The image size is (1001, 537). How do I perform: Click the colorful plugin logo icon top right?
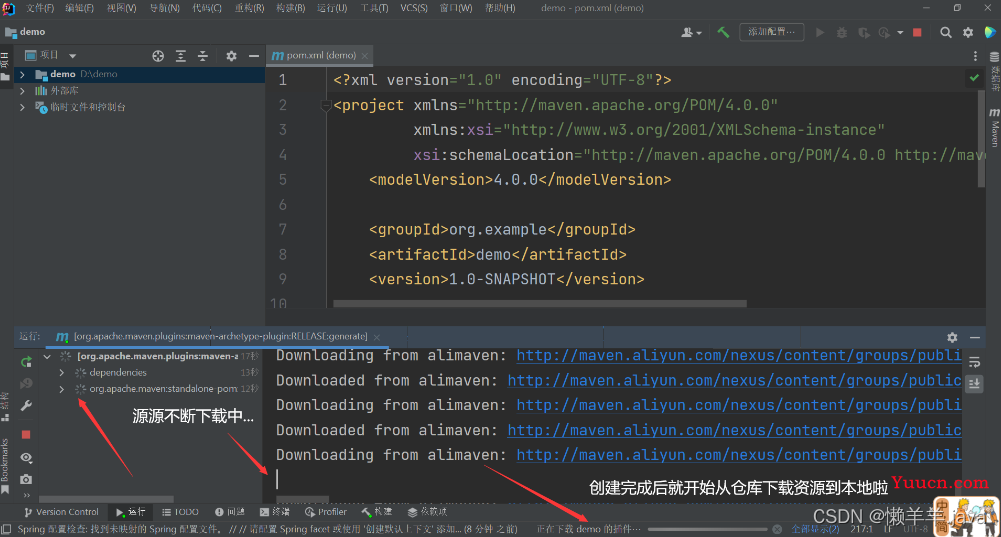990,32
